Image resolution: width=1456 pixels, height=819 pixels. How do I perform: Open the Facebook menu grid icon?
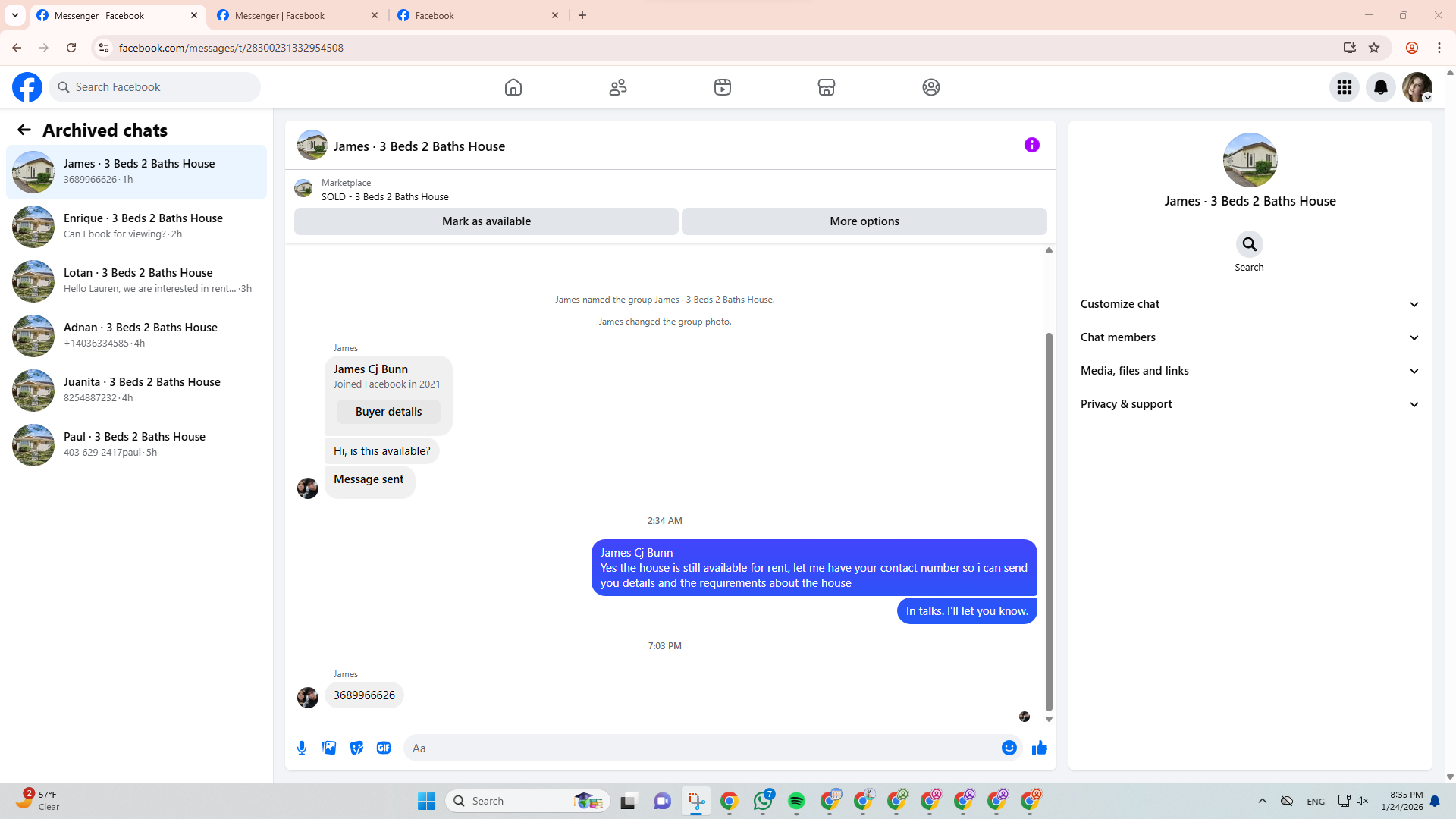click(1344, 87)
